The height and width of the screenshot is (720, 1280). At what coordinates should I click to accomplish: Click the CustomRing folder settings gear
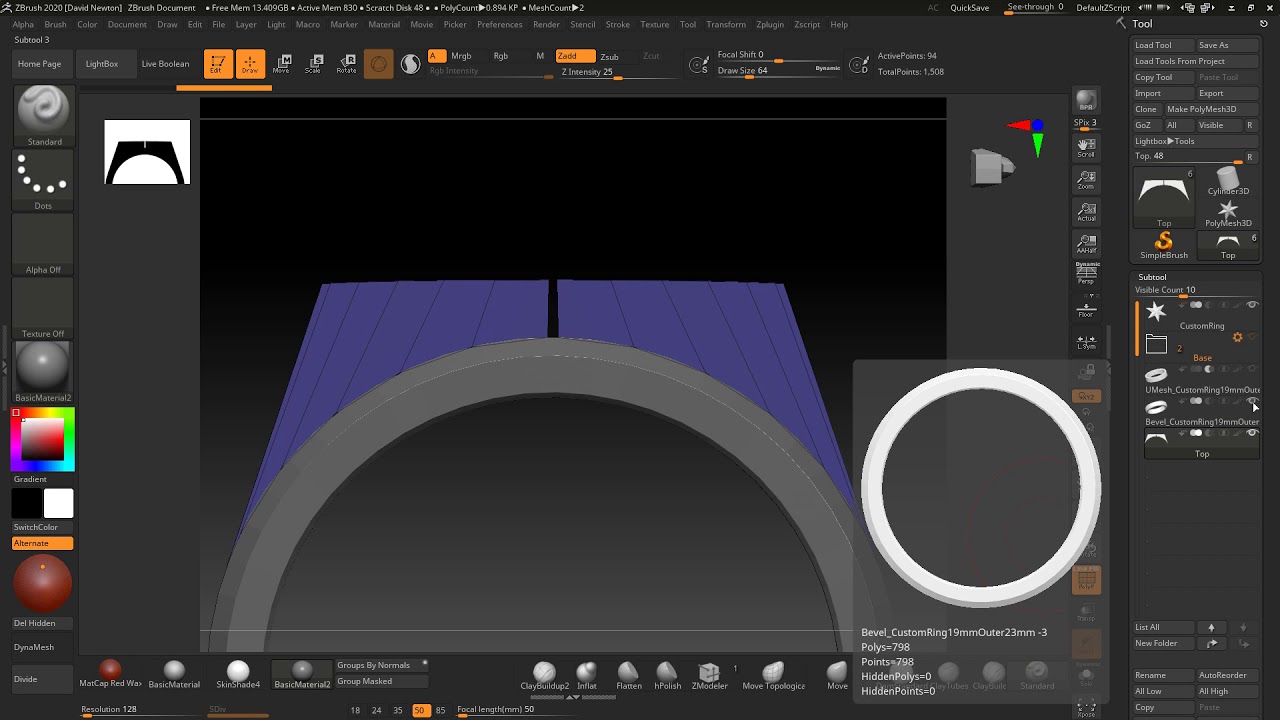(1238, 337)
